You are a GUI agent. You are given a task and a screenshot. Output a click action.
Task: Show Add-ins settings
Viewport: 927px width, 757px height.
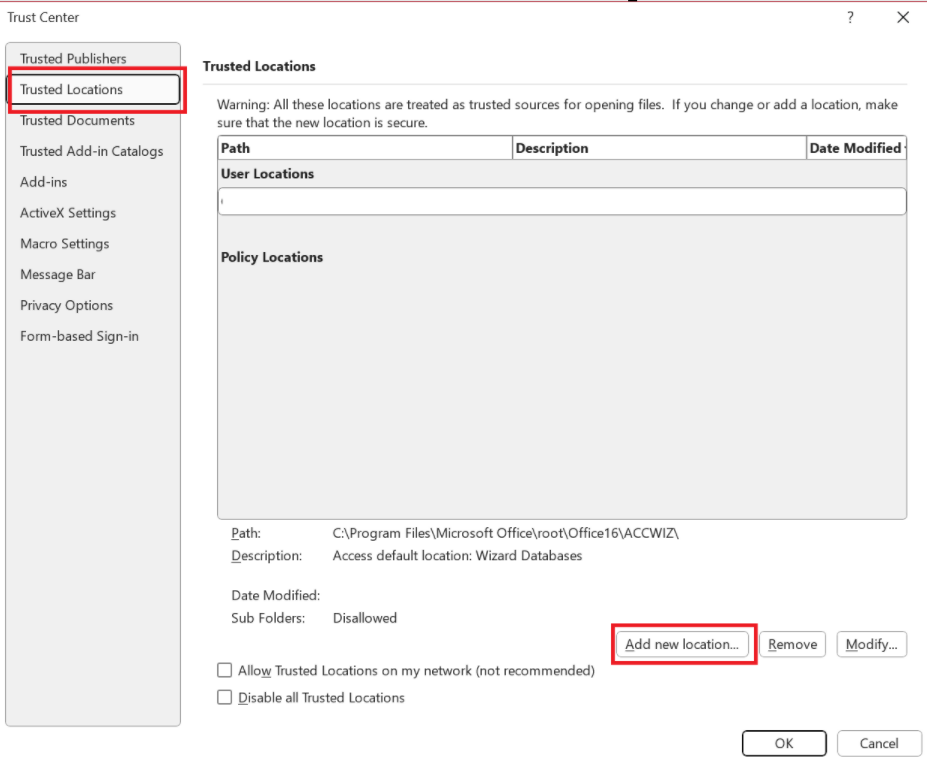[44, 182]
